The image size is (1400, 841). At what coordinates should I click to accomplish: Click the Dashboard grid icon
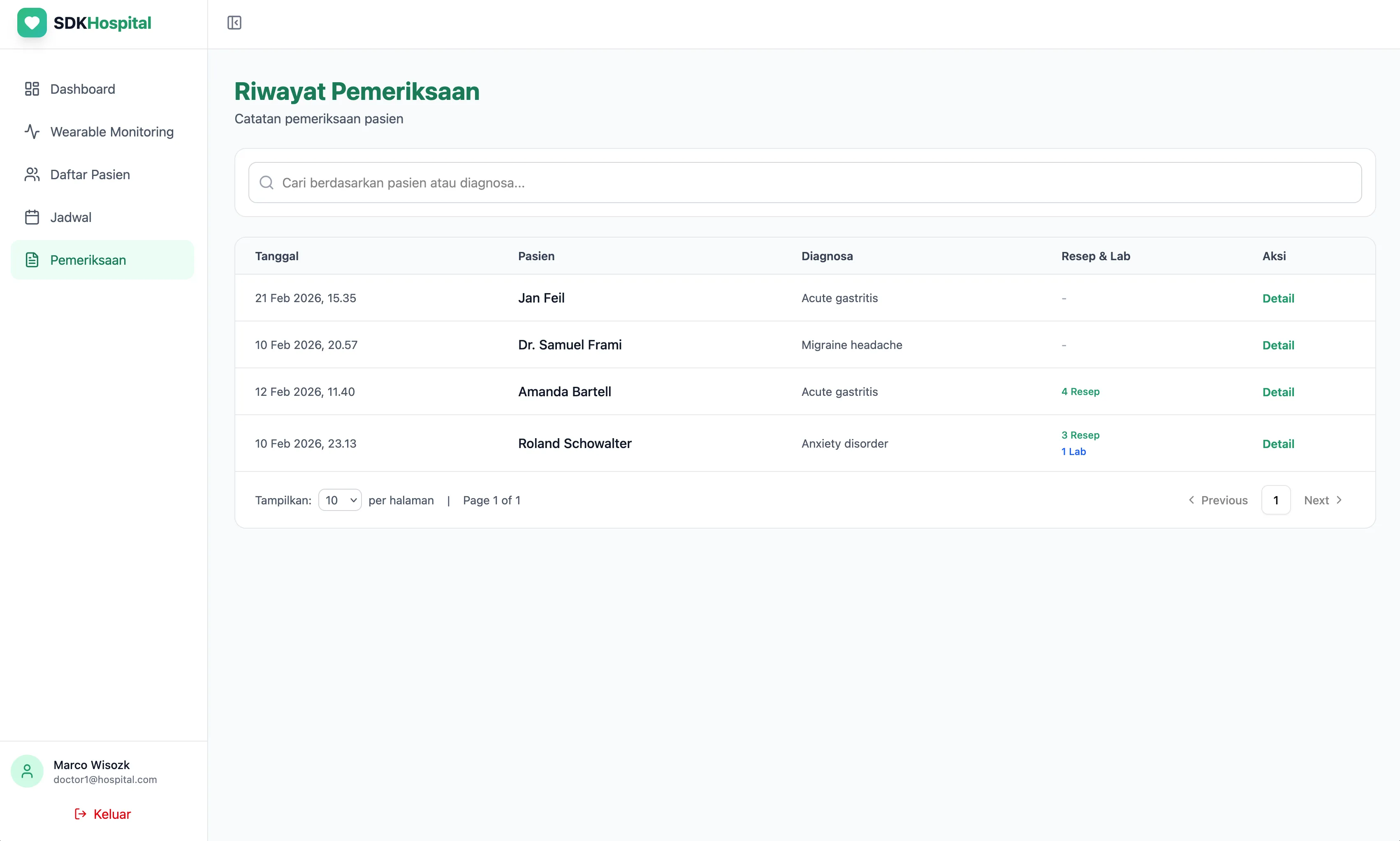[x=32, y=89]
